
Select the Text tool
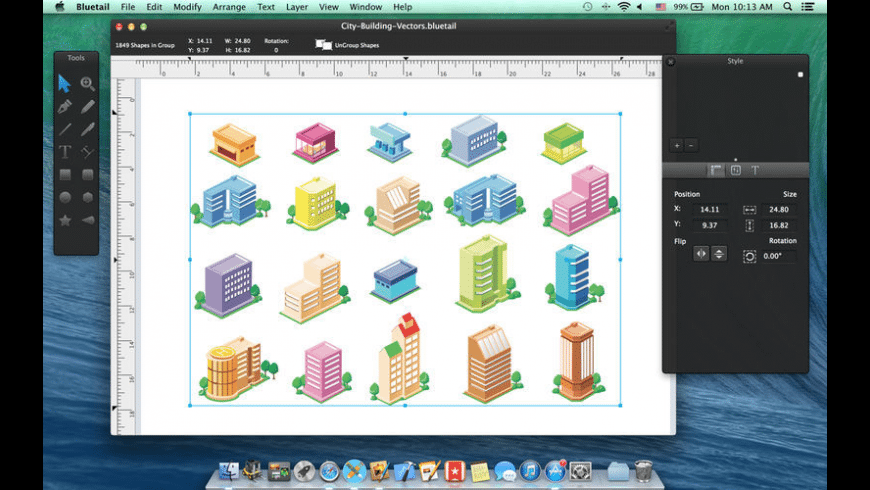click(65, 152)
